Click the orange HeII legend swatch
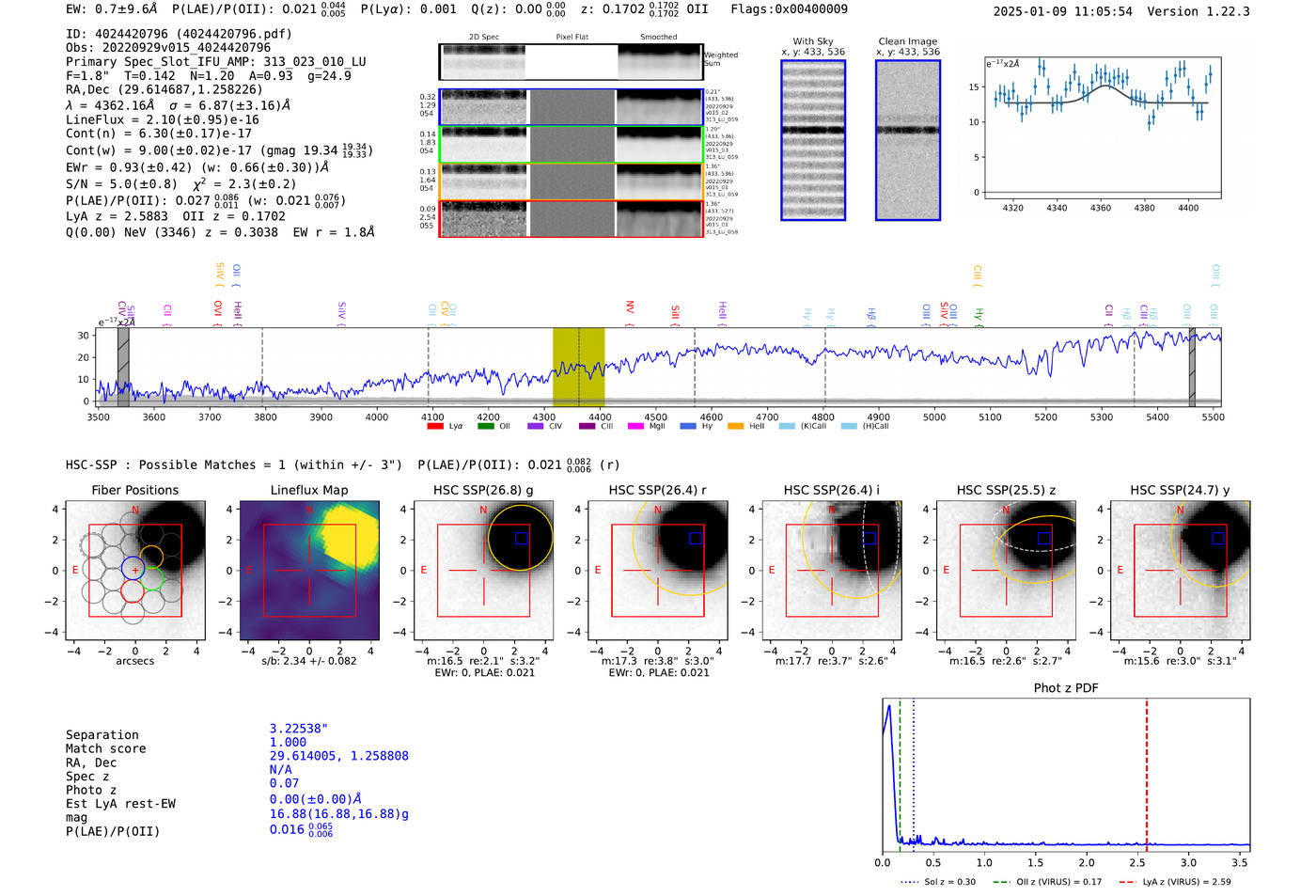The width and height of the screenshot is (1316, 896). [x=736, y=426]
